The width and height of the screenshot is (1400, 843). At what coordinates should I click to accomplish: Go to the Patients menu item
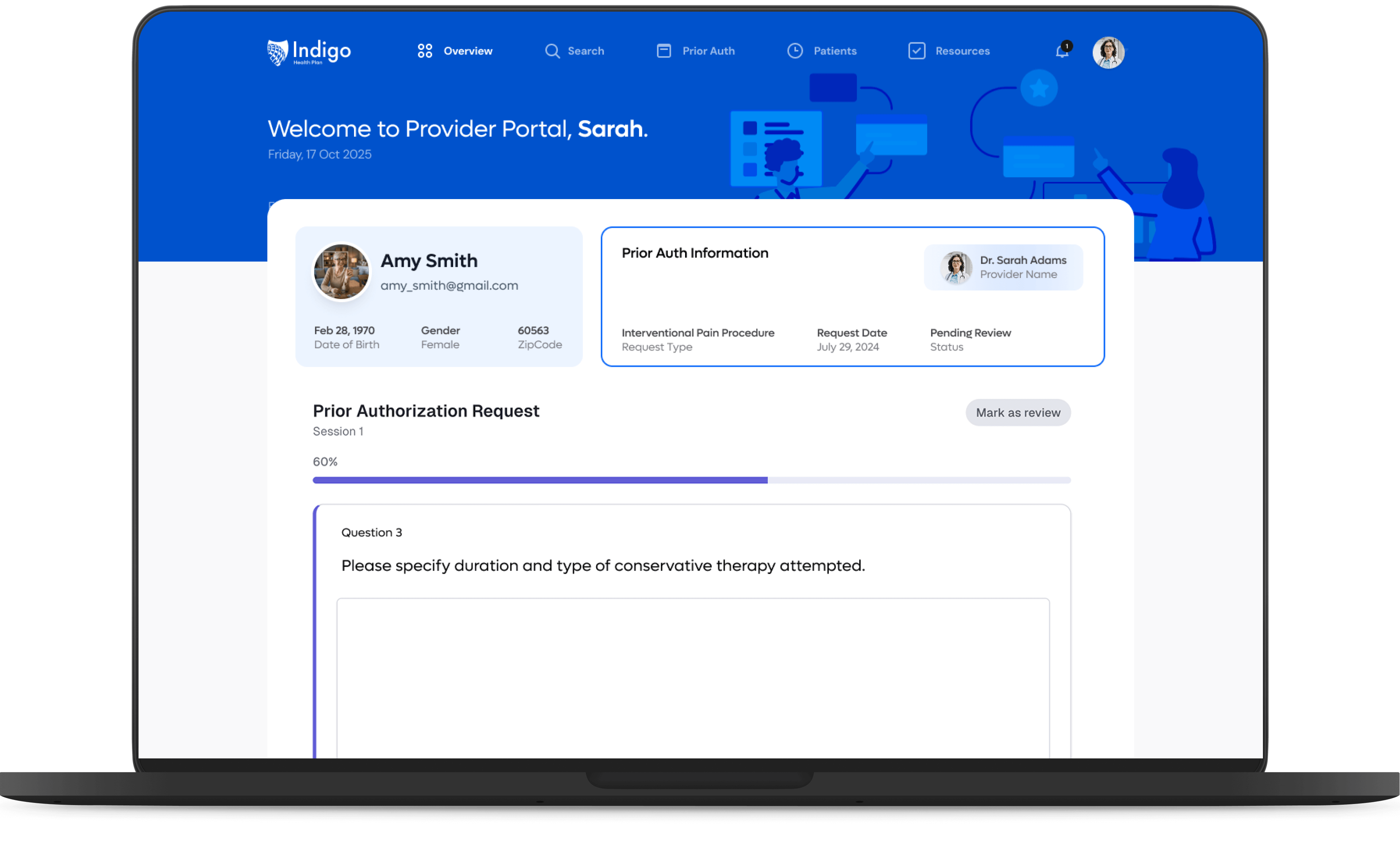tap(835, 51)
